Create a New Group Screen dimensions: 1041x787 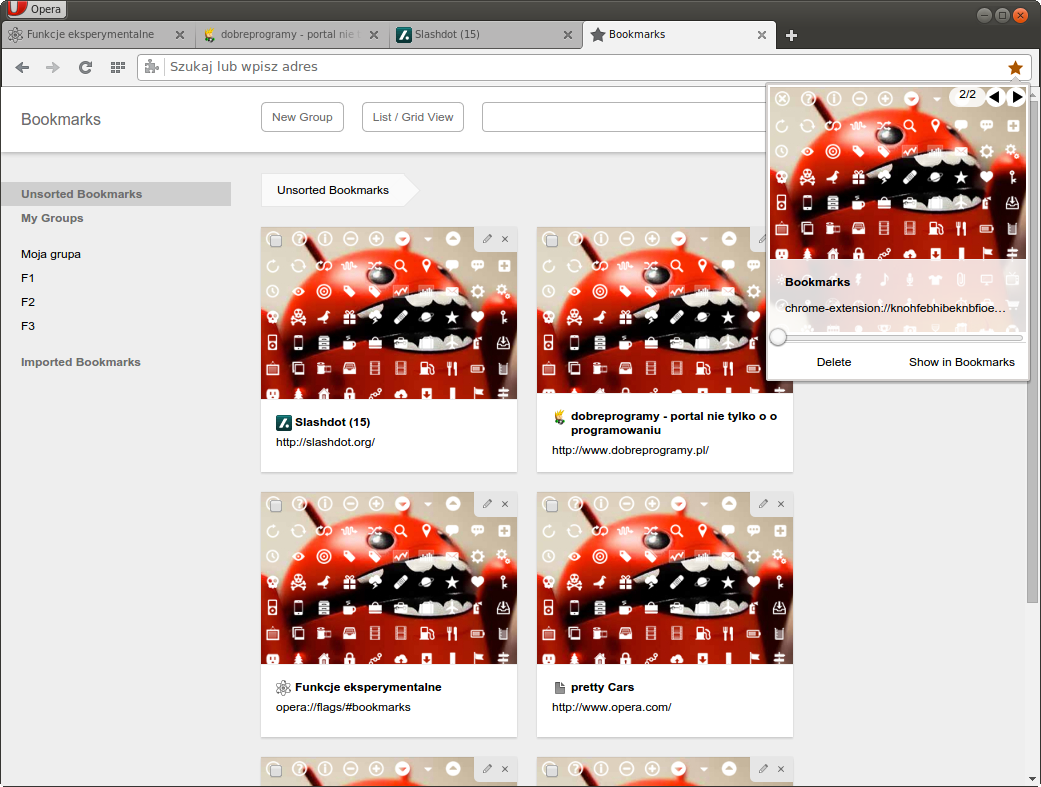(x=302, y=117)
